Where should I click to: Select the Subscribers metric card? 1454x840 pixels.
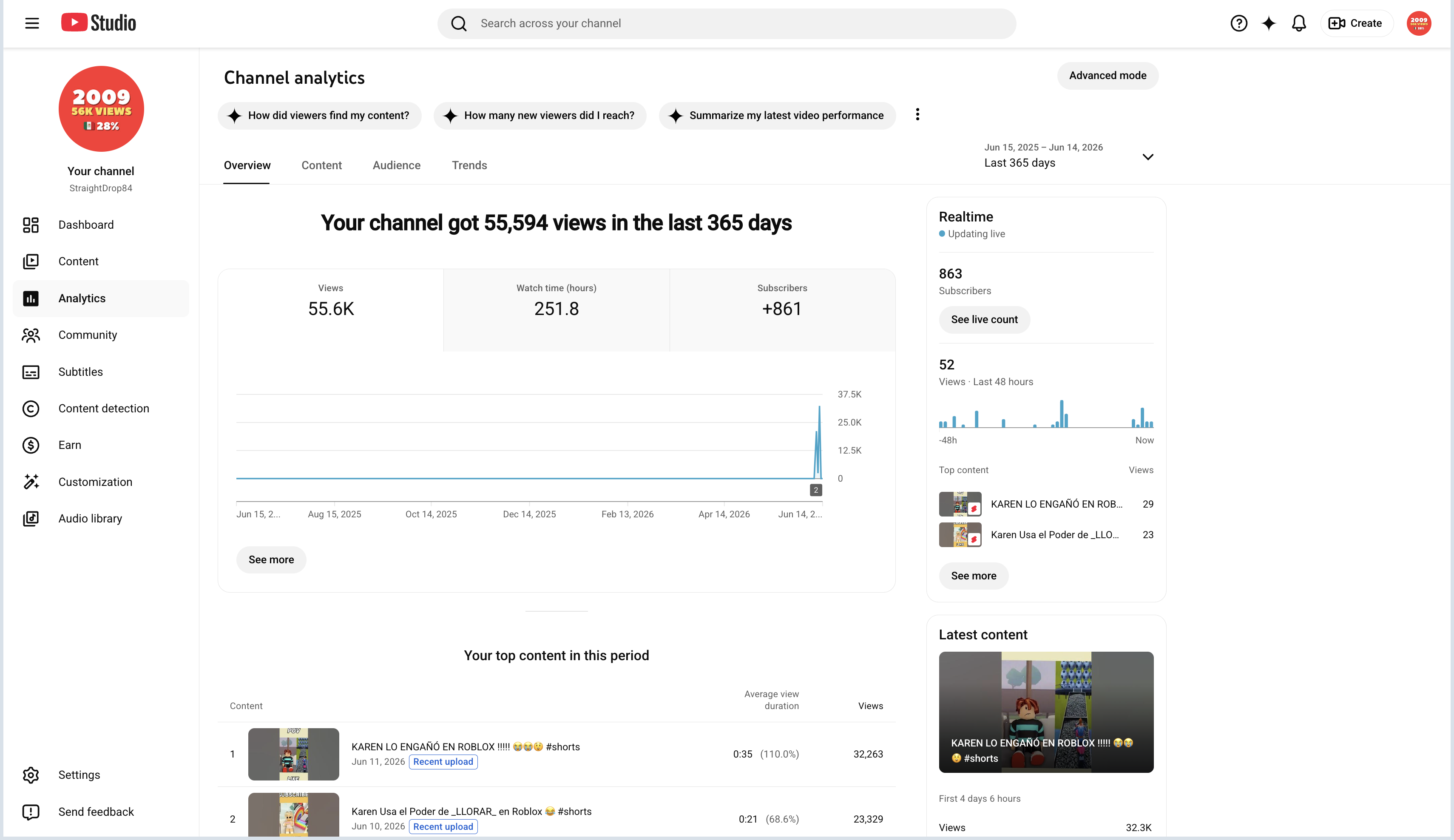click(782, 310)
